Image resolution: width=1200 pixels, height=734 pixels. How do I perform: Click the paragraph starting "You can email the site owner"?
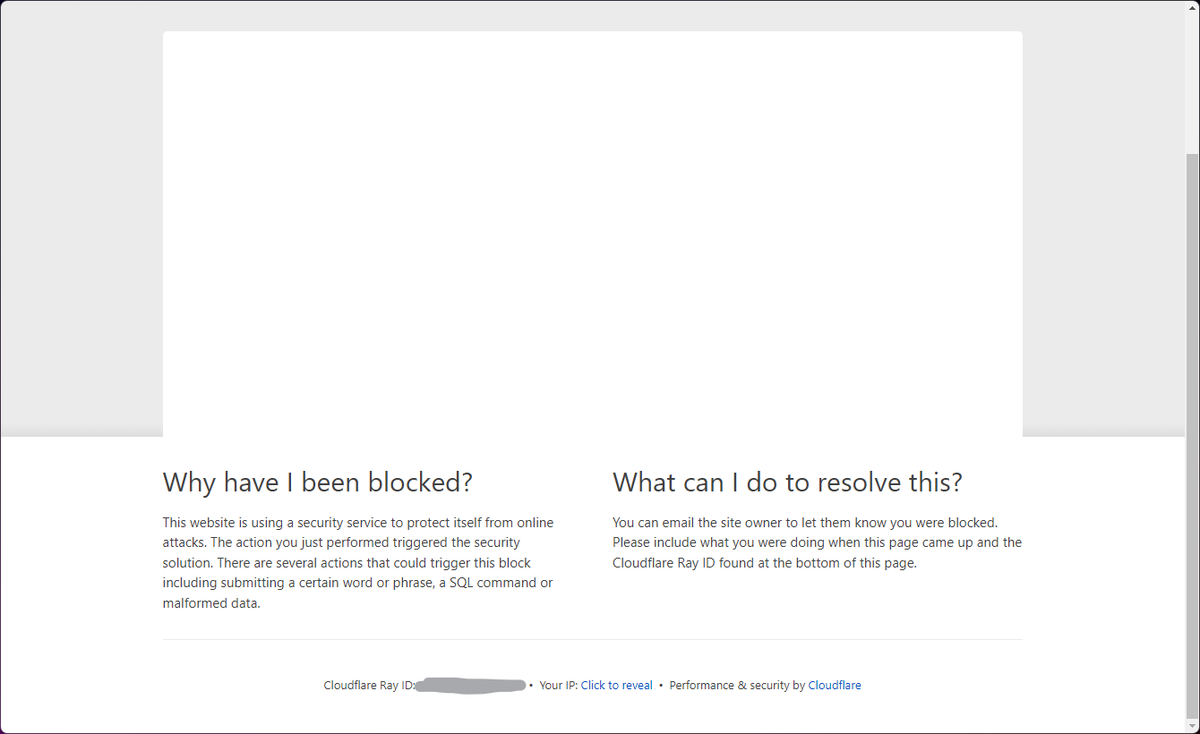point(817,543)
